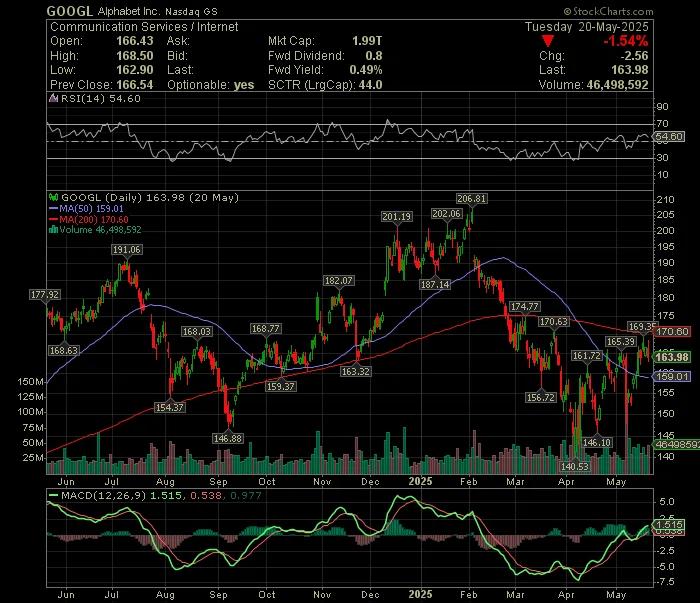
Task: Click the SCTR (LrgCap) value 44.0
Action: point(371,85)
